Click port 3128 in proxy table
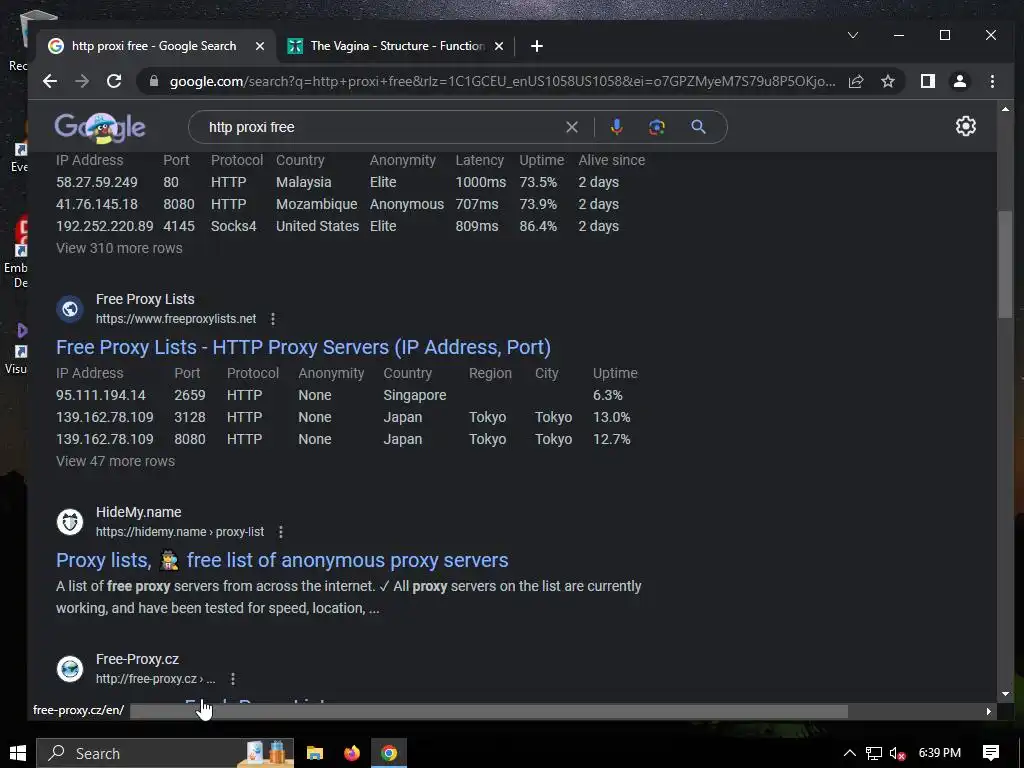Image resolution: width=1024 pixels, height=768 pixels. (x=189, y=417)
